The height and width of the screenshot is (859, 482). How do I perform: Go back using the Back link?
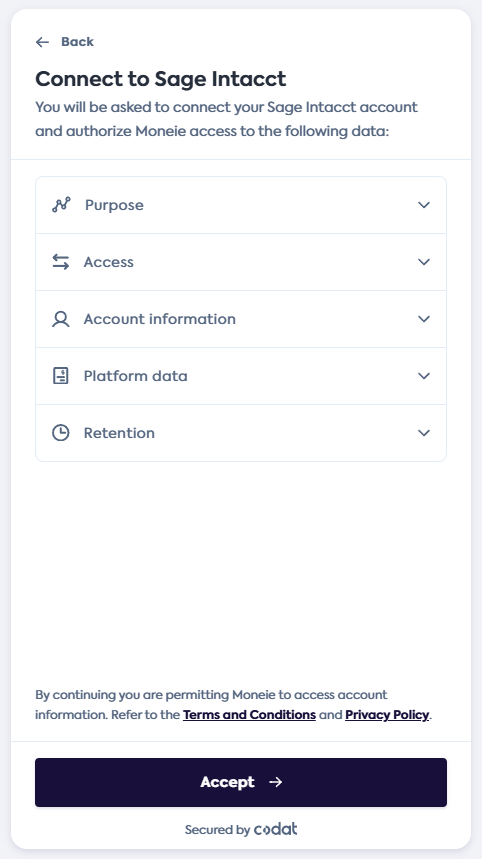click(x=65, y=42)
